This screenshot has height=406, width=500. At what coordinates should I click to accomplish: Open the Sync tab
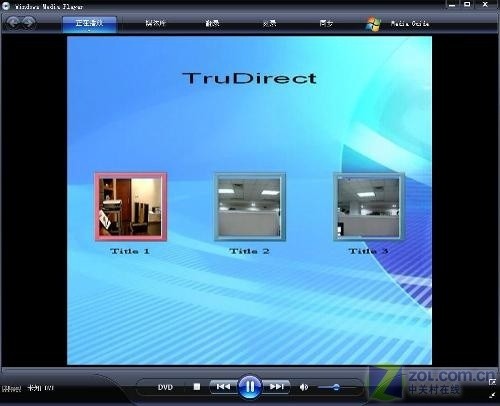coord(326,23)
